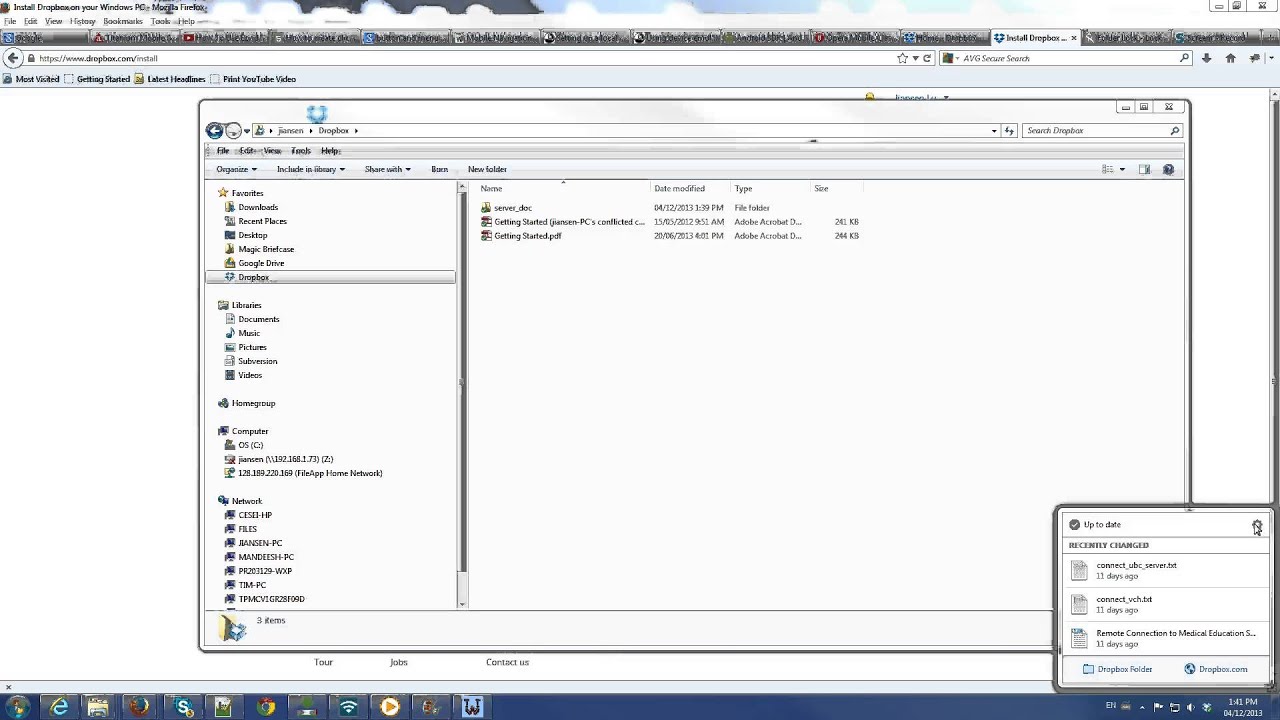Select MANDEESH-PC under Network
1280x720 pixels.
coord(265,557)
